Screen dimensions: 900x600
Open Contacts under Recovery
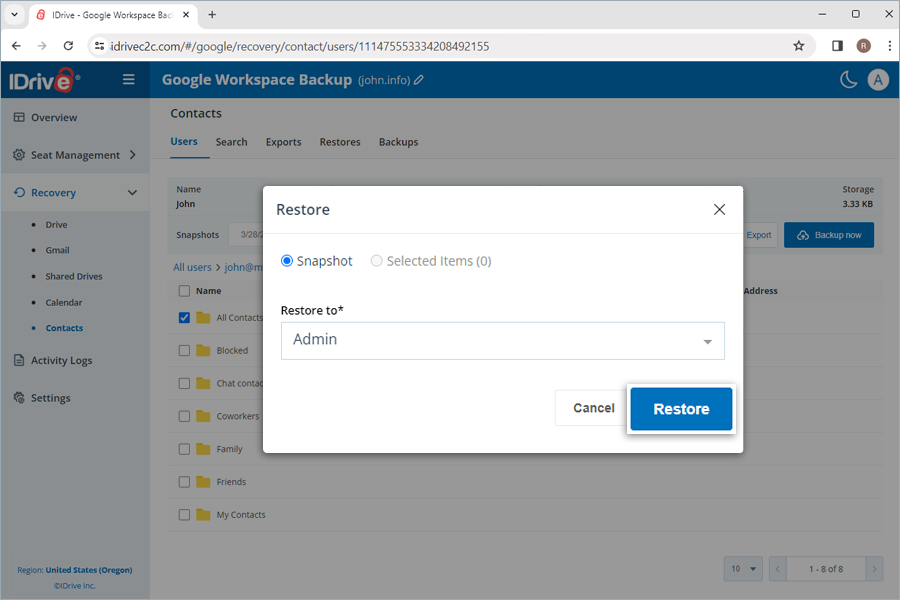64,328
